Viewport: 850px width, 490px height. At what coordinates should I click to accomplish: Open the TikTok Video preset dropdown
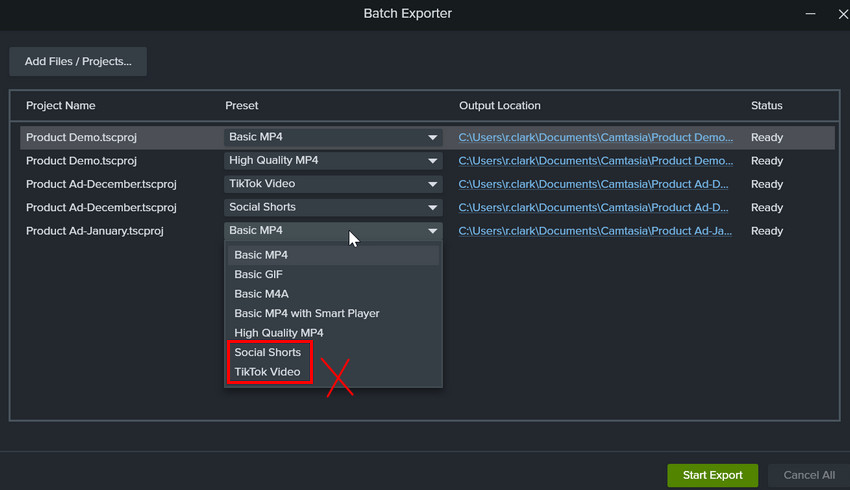tap(333, 184)
